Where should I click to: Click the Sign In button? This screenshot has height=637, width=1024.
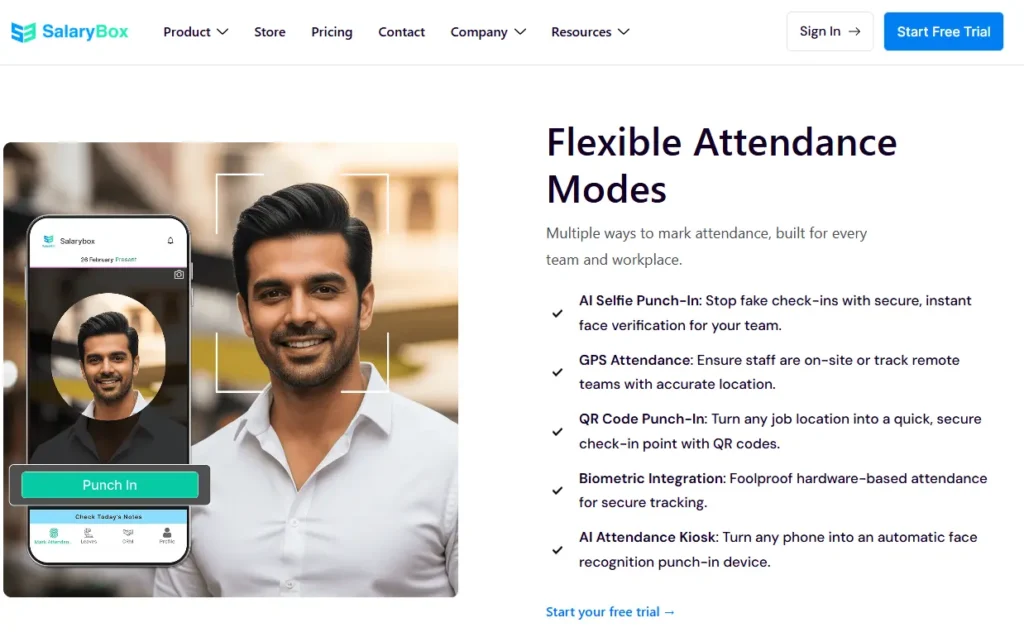coord(829,32)
